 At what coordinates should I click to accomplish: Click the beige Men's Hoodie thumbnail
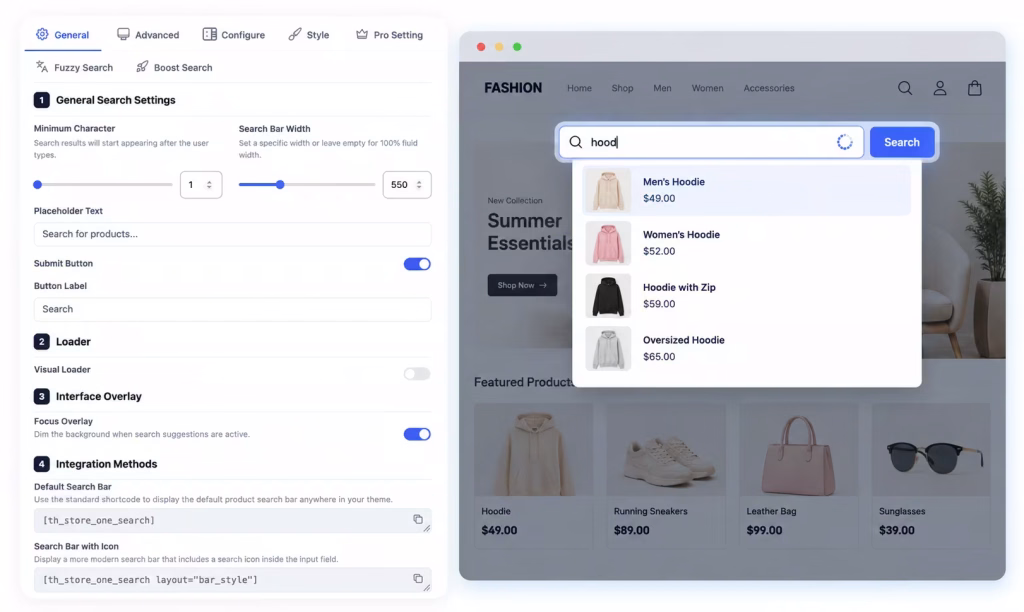608,191
